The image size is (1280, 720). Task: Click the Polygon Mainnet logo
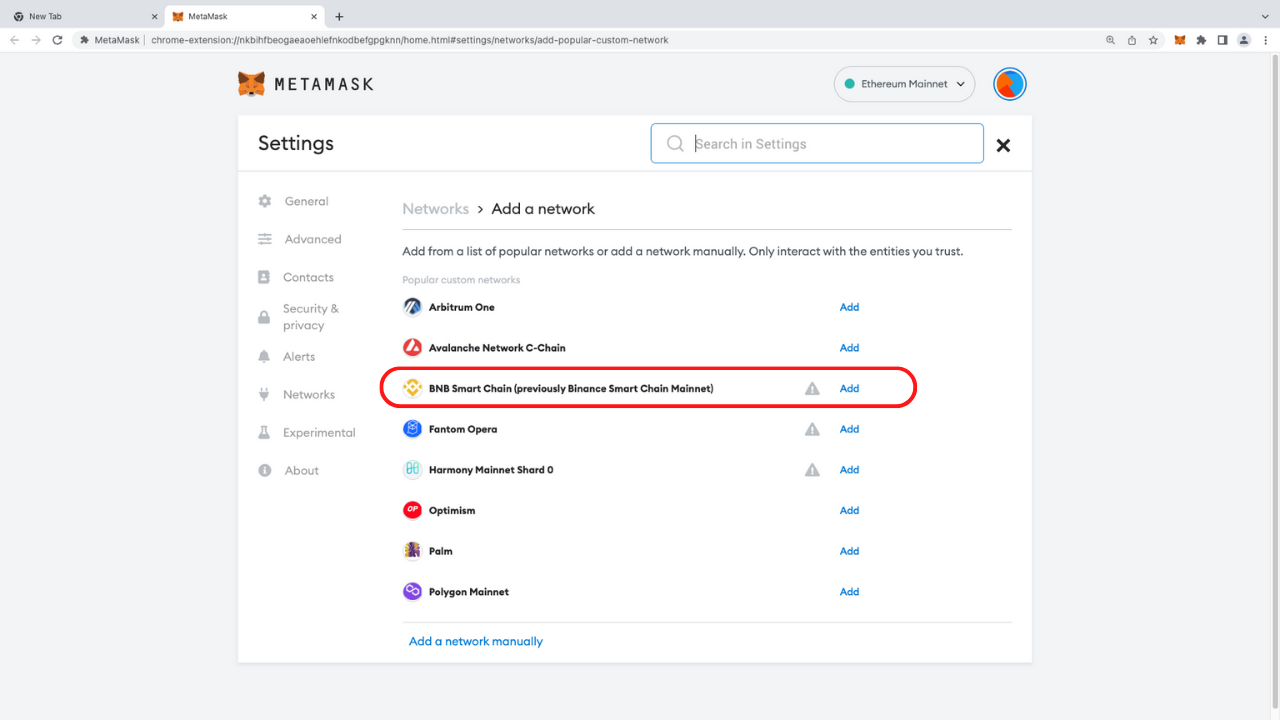(412, 592)
